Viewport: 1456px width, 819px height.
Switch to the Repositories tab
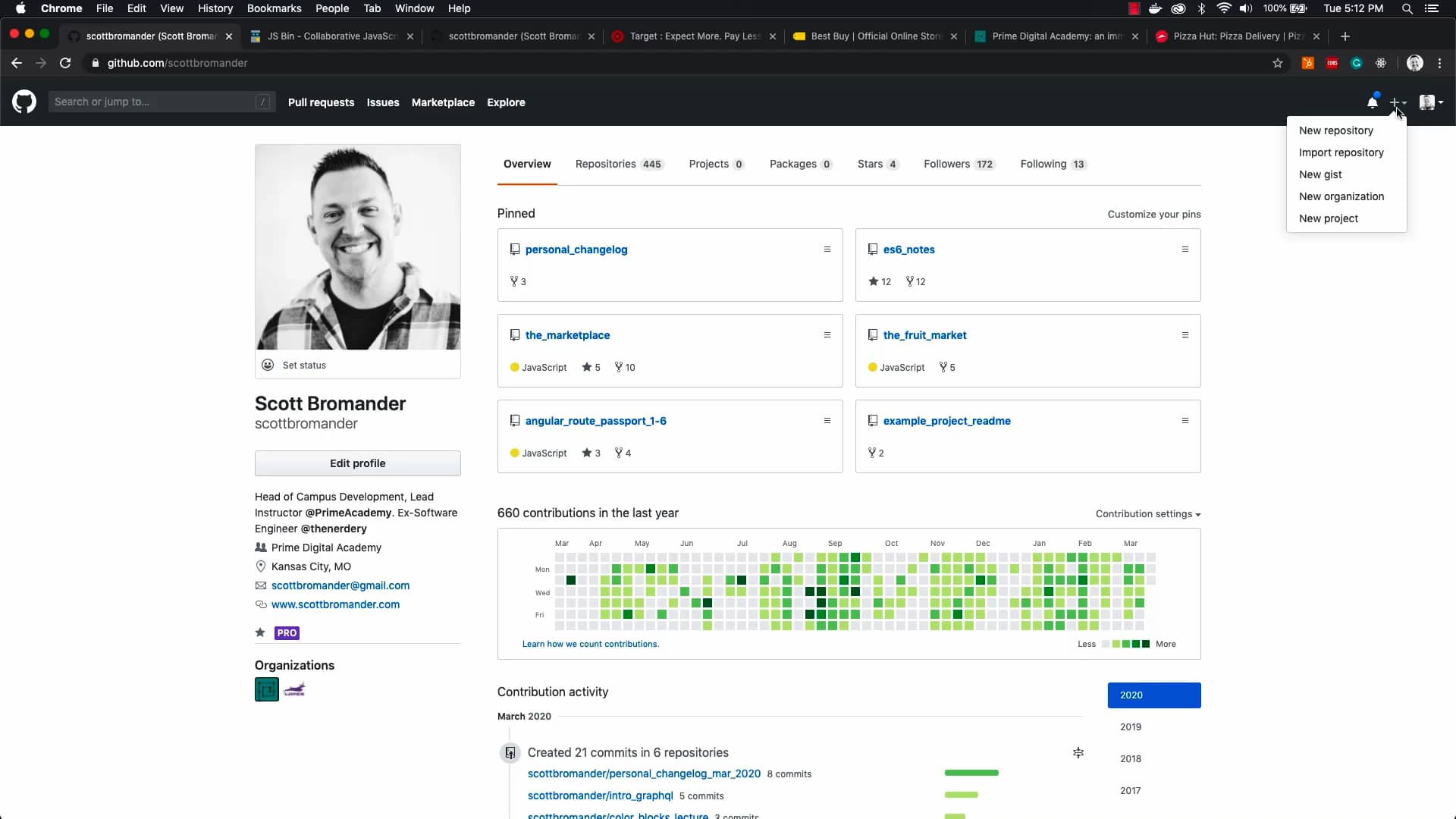(x=604, y=164)
